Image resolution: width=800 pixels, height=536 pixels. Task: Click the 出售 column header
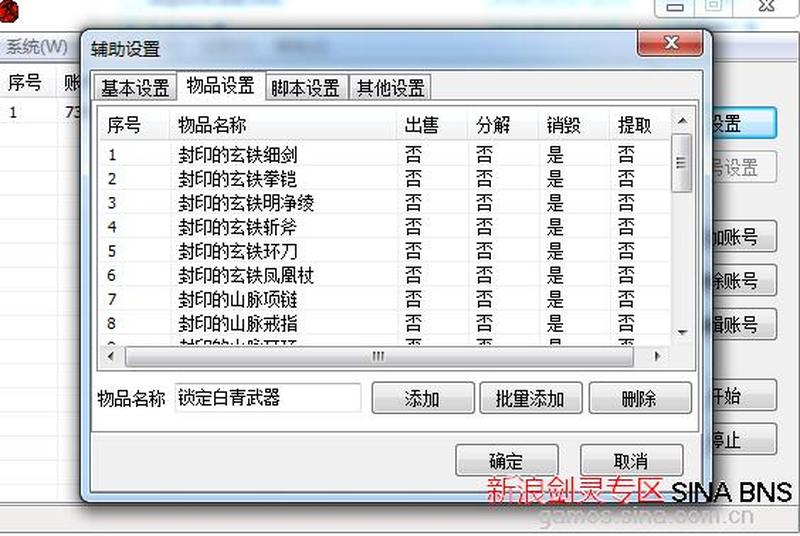(x=432, y=124)
